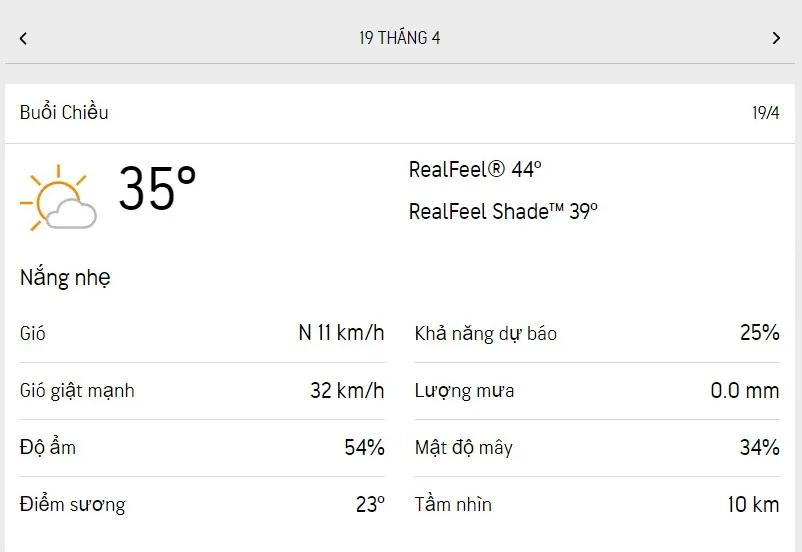The height and width of the screenshot is (552, 802).
Task: Select the Mật độ mây row
Action: [597, 447]
